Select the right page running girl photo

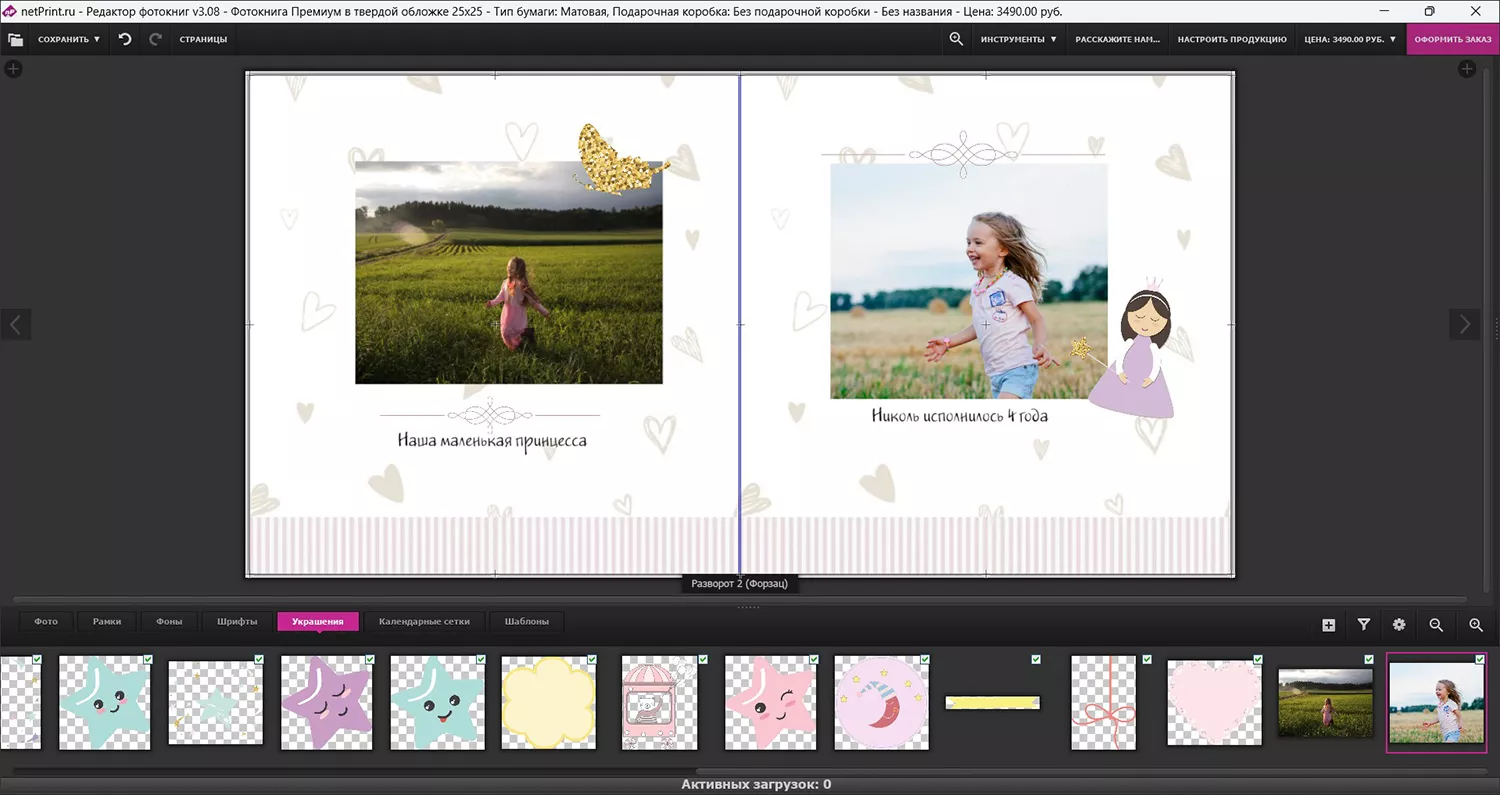click(x=968, y=281)
